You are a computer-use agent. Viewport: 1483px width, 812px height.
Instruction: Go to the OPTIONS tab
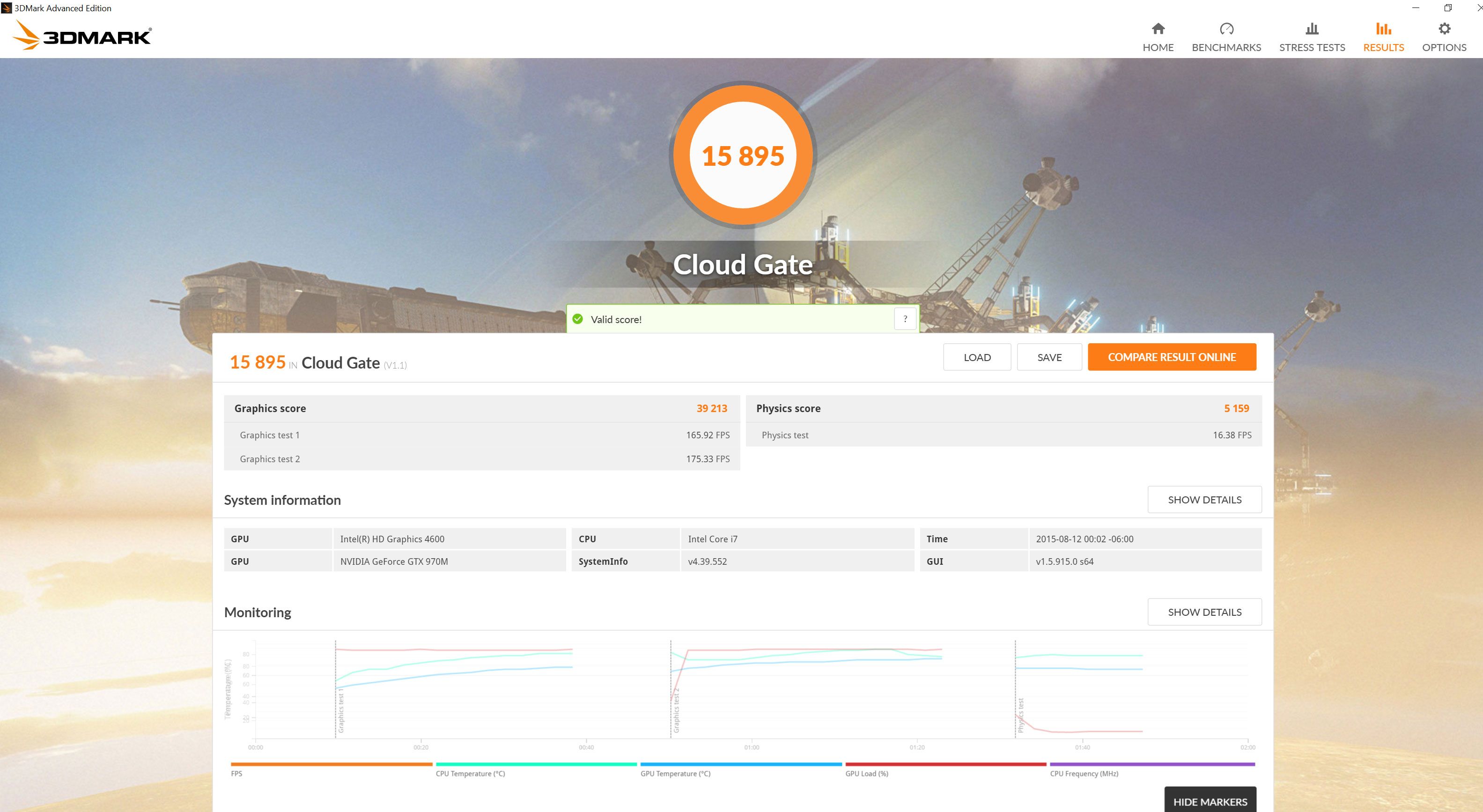[x=1444, y=37]
